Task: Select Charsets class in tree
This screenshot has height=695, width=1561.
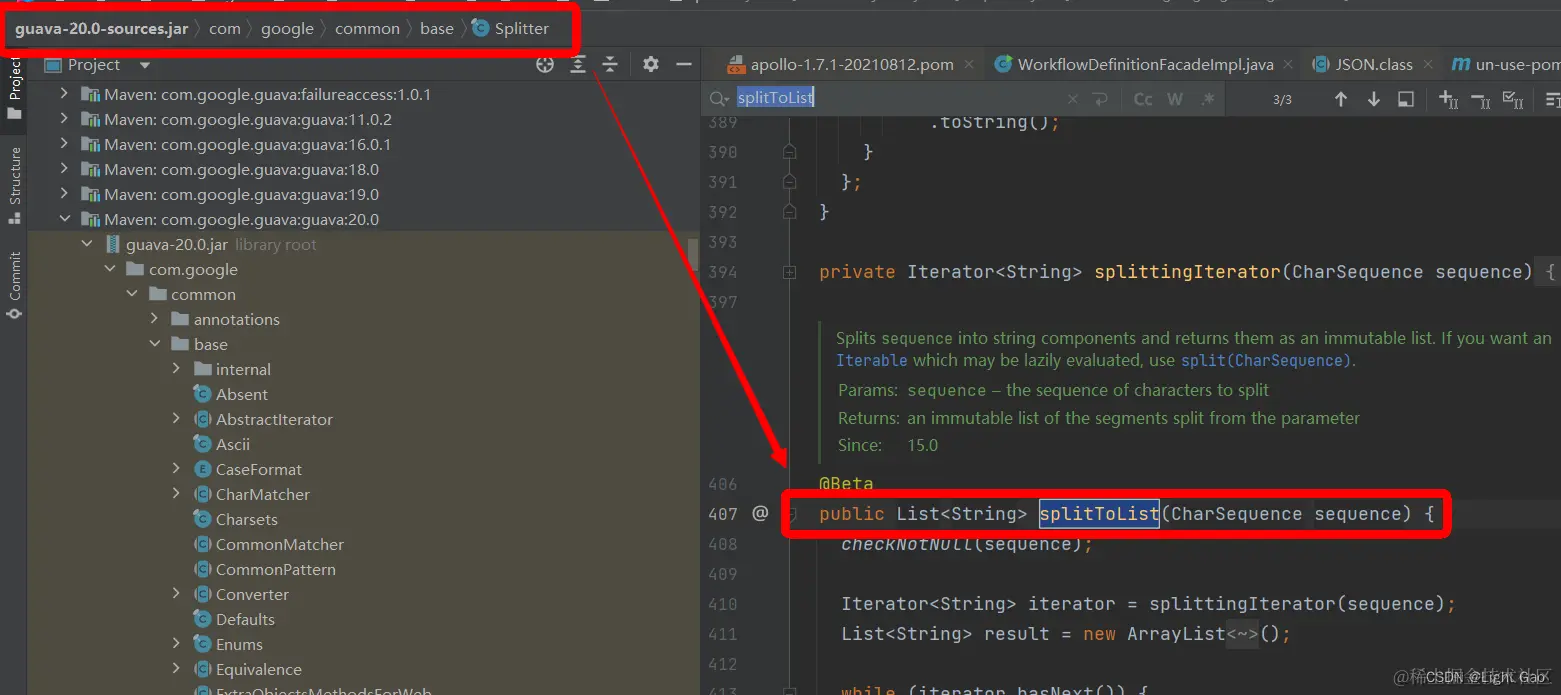Action: click(x=246, y=519)
